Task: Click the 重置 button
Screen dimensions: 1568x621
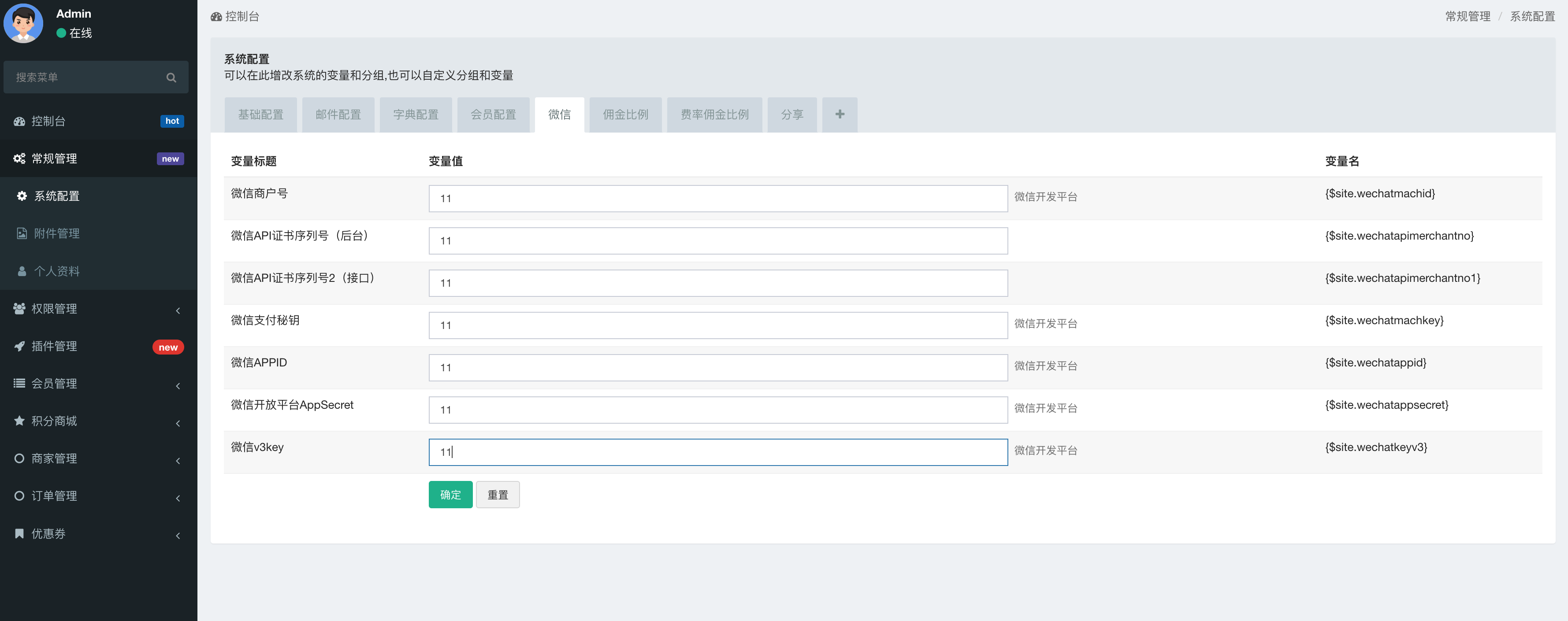Action: click(497, 495)
